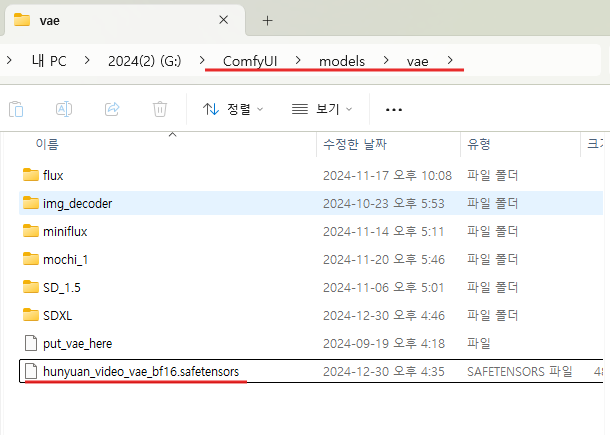Expand chevron after ComfyUI breadcrumb
610x435 pixels.
(x=298, y=60)
